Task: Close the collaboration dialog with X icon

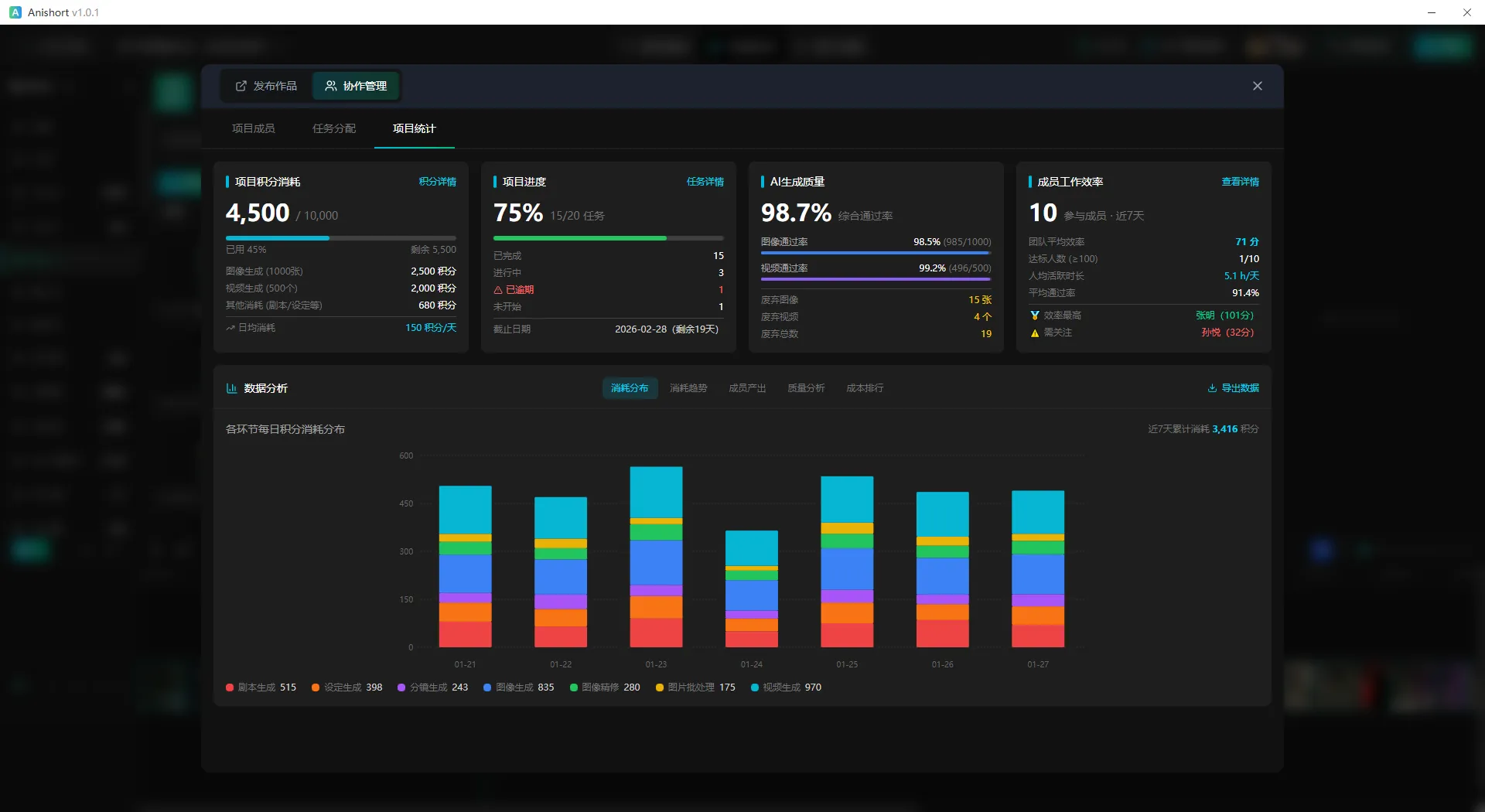Action: (x=1257, y=86)
